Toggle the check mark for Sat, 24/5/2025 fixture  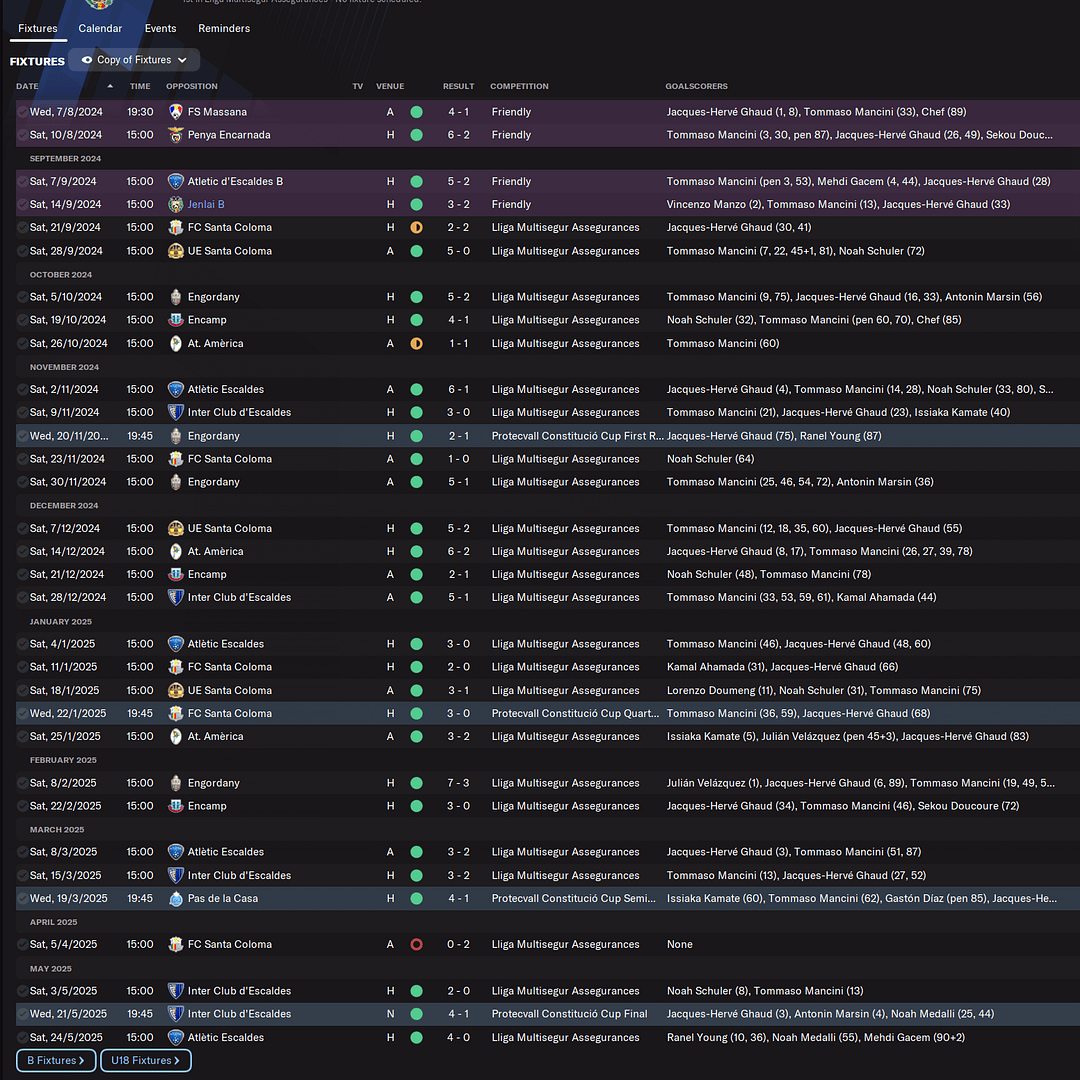point(22,1037)
